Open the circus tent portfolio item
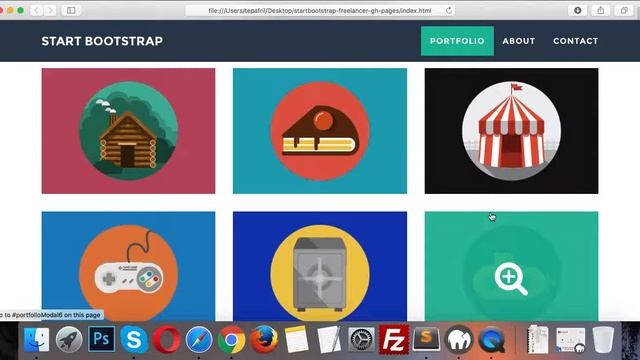Viewport: 640px width, 360px height. click(x=511, y=131)
